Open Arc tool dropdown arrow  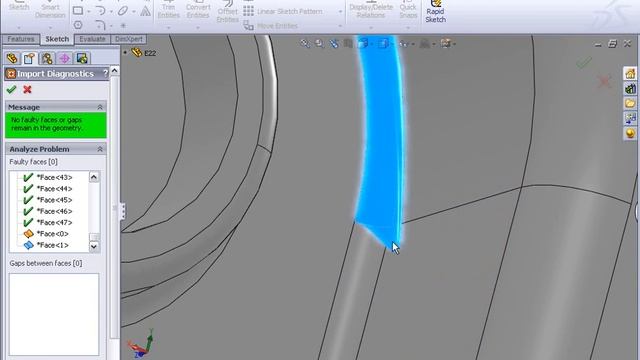(x=111, y=11)
